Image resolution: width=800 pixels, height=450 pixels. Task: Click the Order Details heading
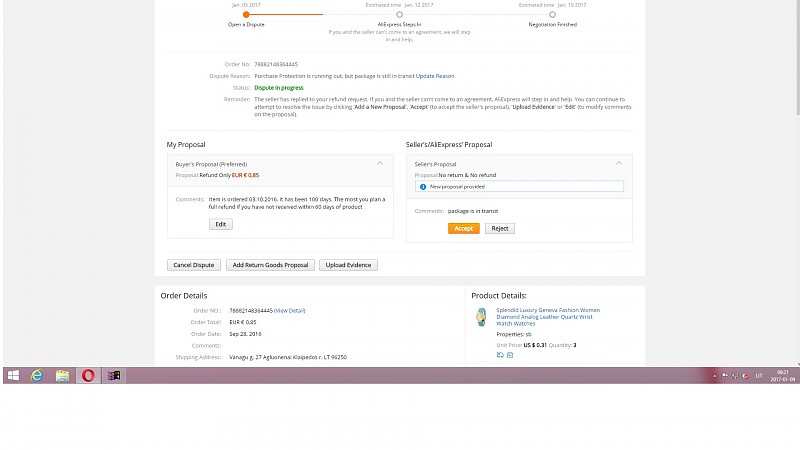click(184, 296)
